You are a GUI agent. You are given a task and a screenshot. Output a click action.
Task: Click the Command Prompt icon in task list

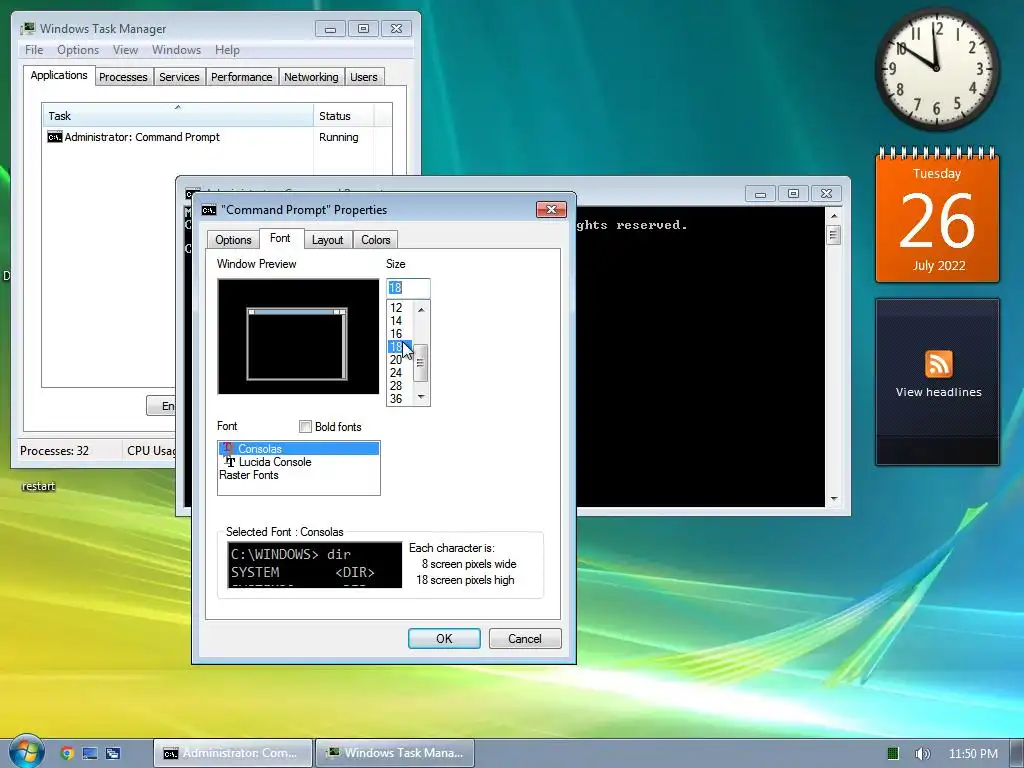(x=55, y=137)
